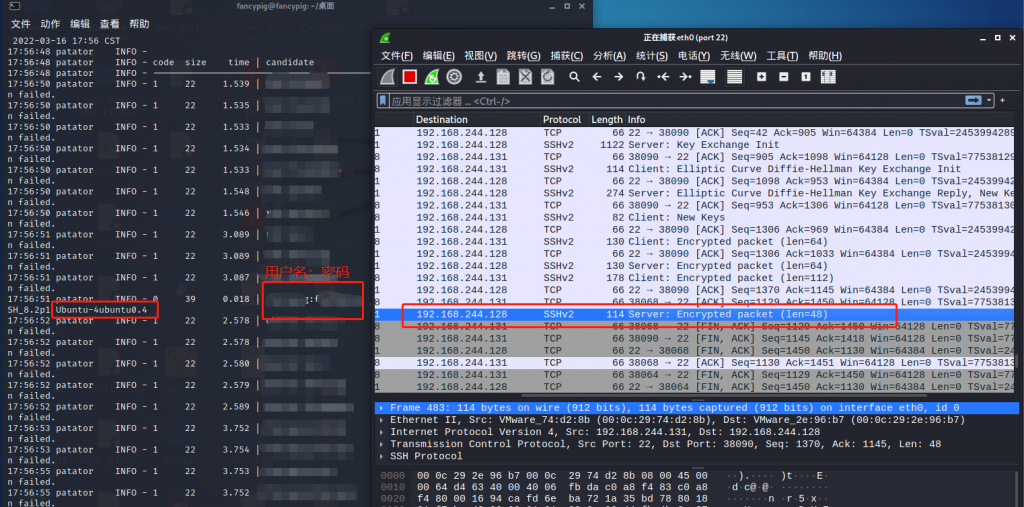Go back to previous packet arrow
This screenshot has width=1024, height=507.
pos(596,77)
